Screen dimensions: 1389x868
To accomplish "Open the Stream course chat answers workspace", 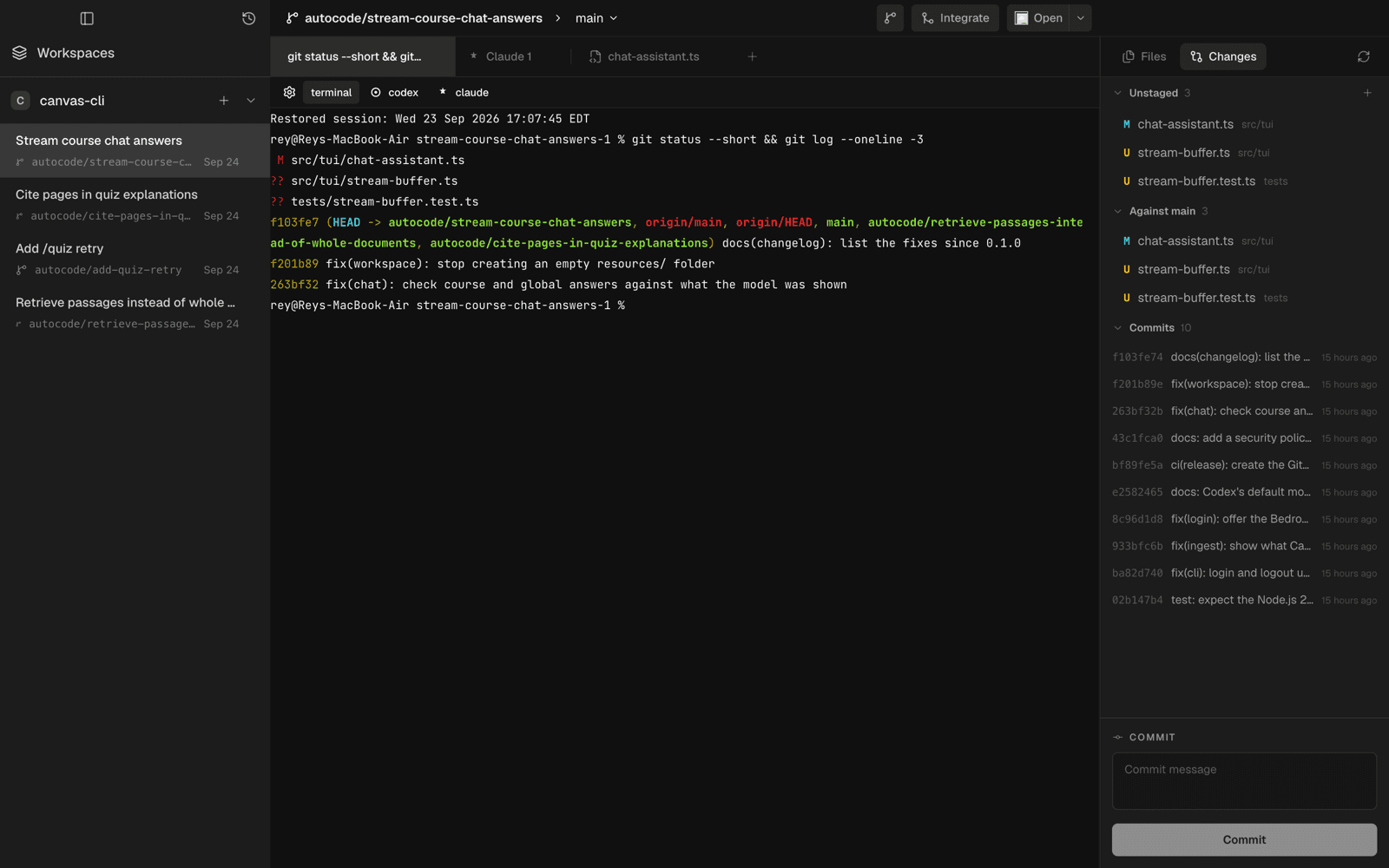I will [x=135, y=150].
